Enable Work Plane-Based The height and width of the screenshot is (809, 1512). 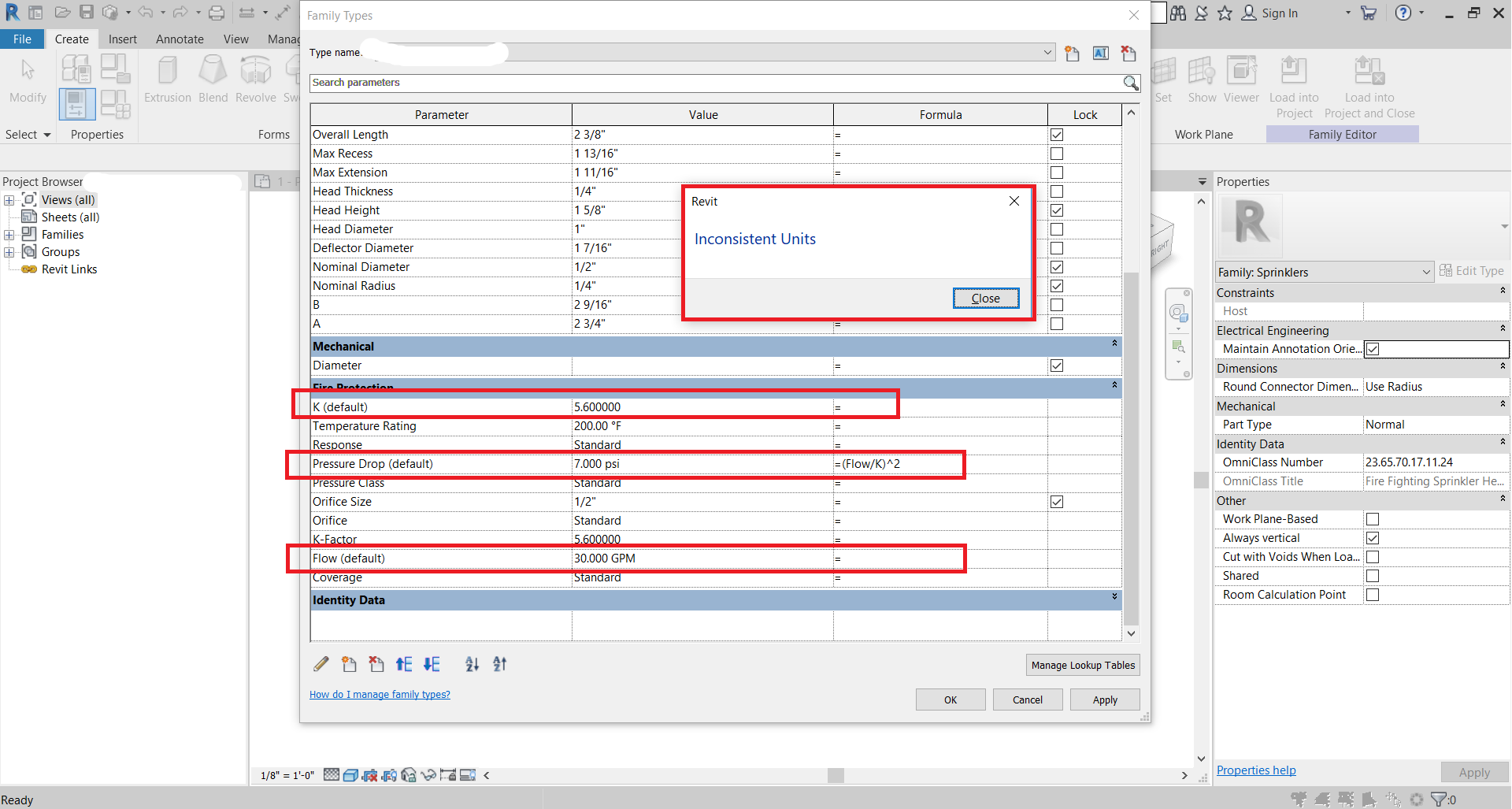(1373, 518)
